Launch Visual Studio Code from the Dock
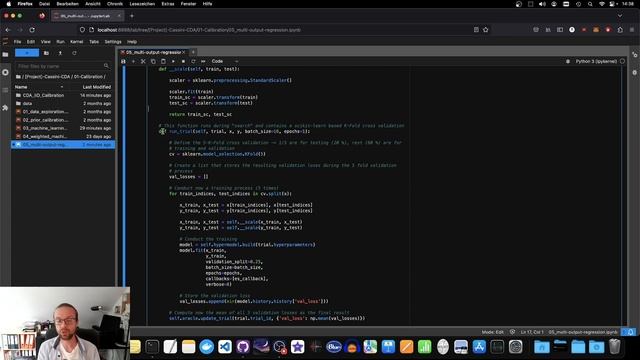The image size is (640, 360). coord(225,347)
